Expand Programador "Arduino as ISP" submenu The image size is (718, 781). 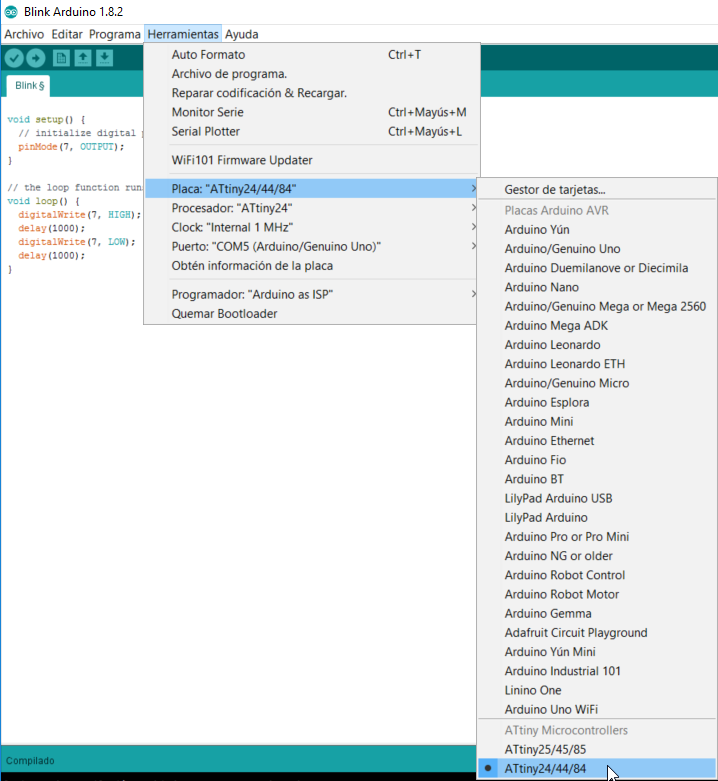pyautogui.click(x=311, y=294)
